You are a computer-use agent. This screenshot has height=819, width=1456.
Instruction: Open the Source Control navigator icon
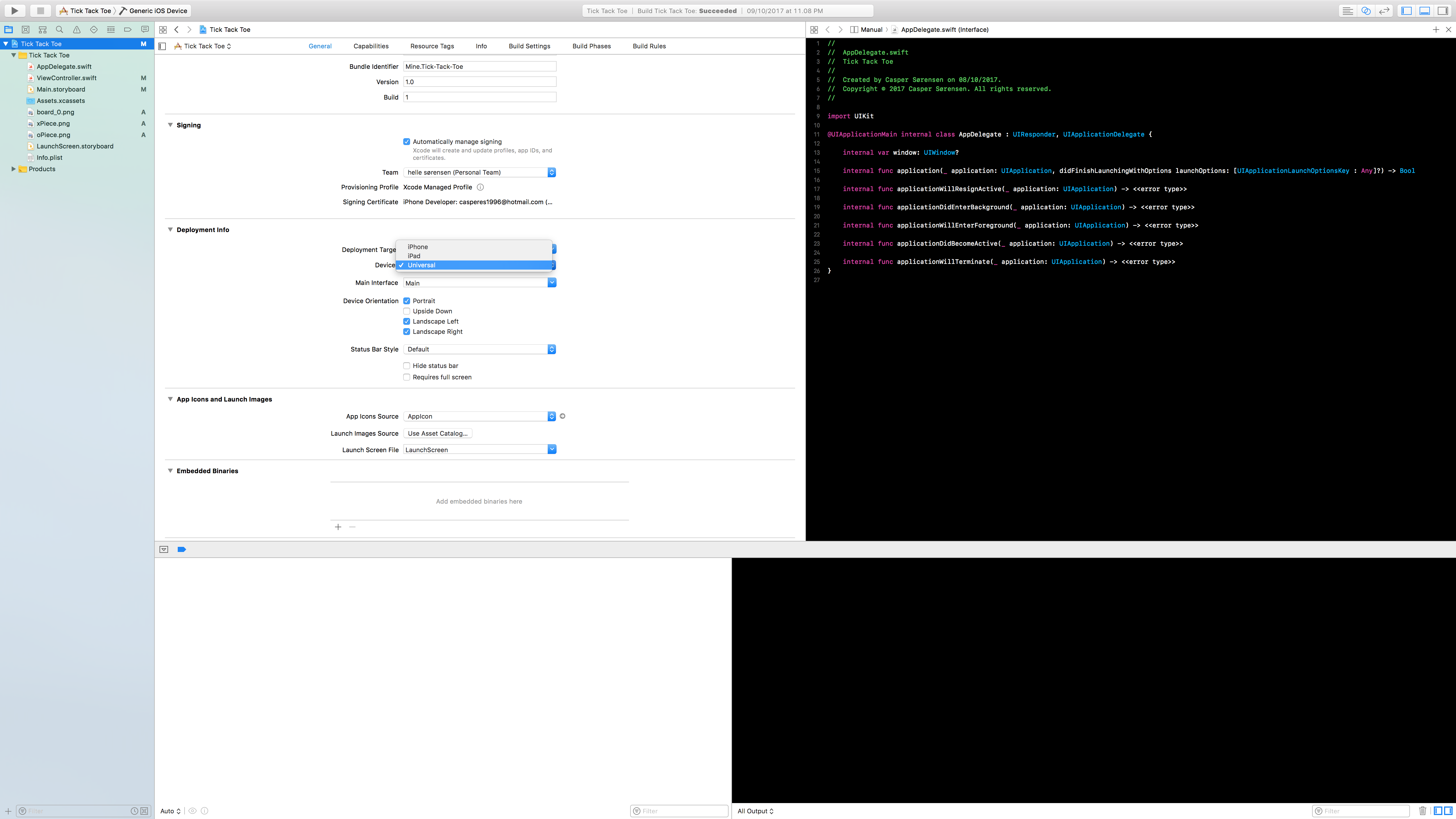tap(25, 29)
